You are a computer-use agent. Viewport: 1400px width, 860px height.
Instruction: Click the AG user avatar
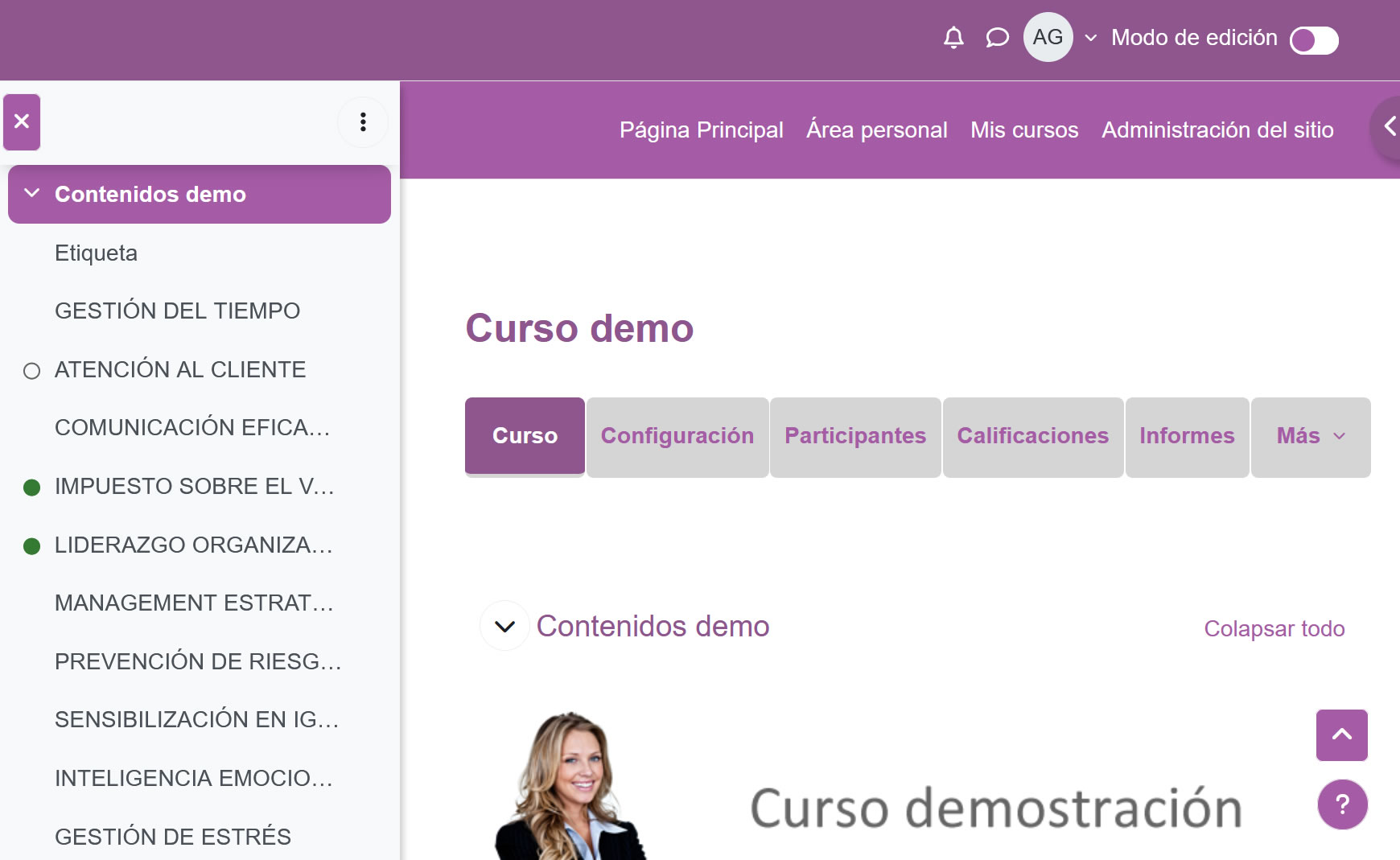click(1048, 37)
